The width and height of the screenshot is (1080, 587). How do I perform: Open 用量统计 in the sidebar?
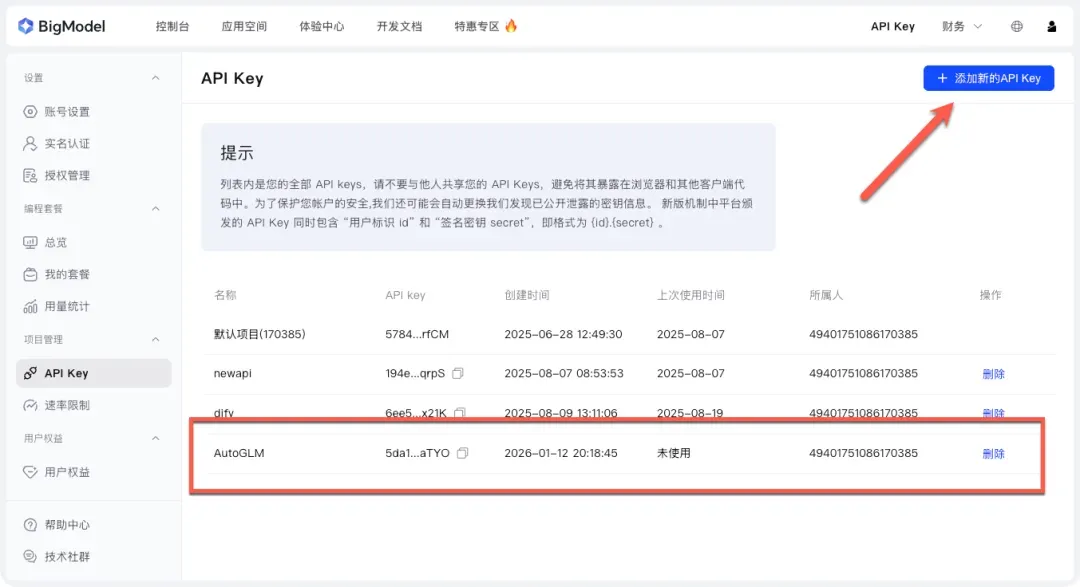pos(67,306)
